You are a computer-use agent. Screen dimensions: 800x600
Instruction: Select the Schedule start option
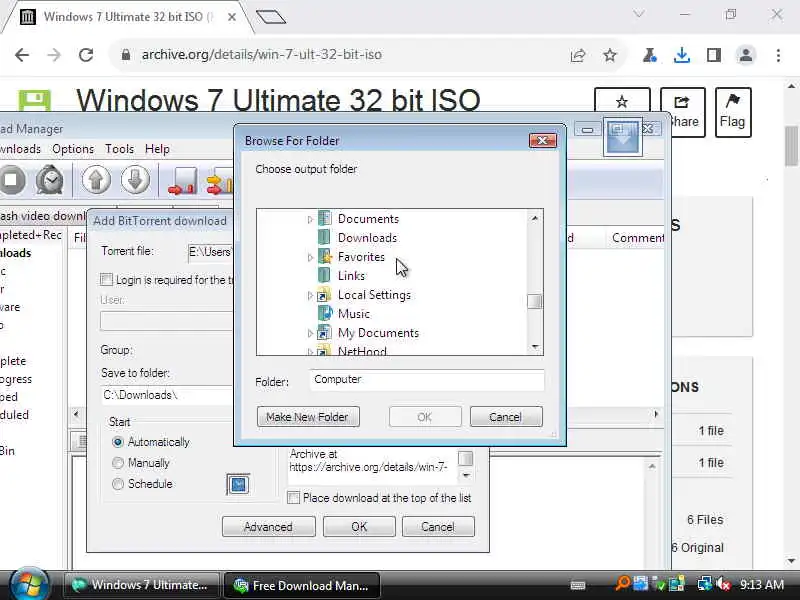pos(118,484)
